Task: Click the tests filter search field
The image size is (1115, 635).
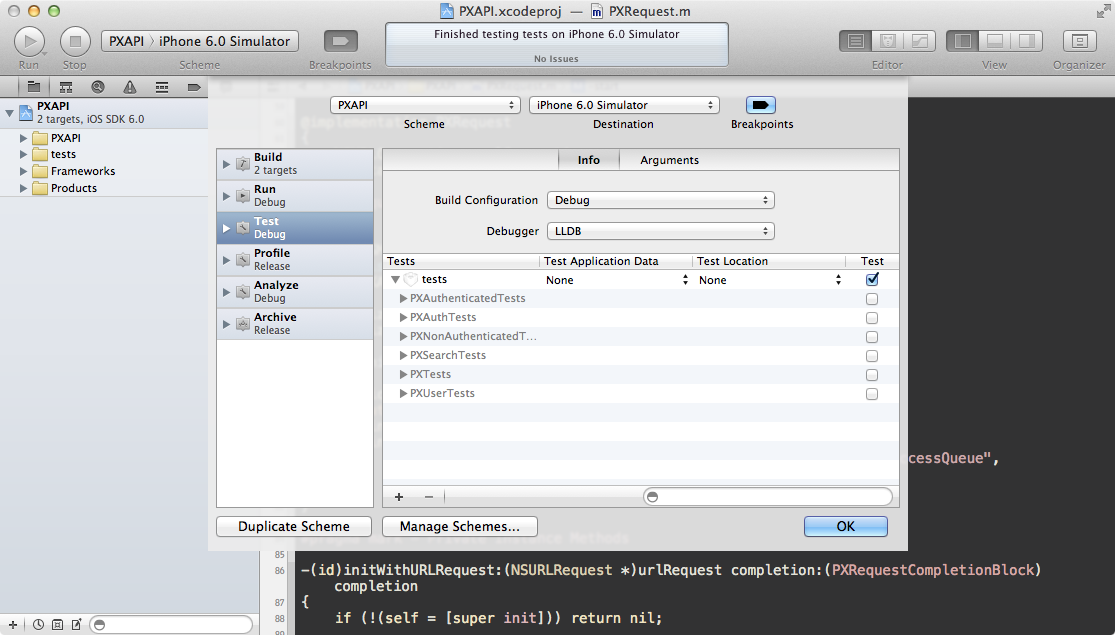Action: pyautogui.click(x=770, y=496)
